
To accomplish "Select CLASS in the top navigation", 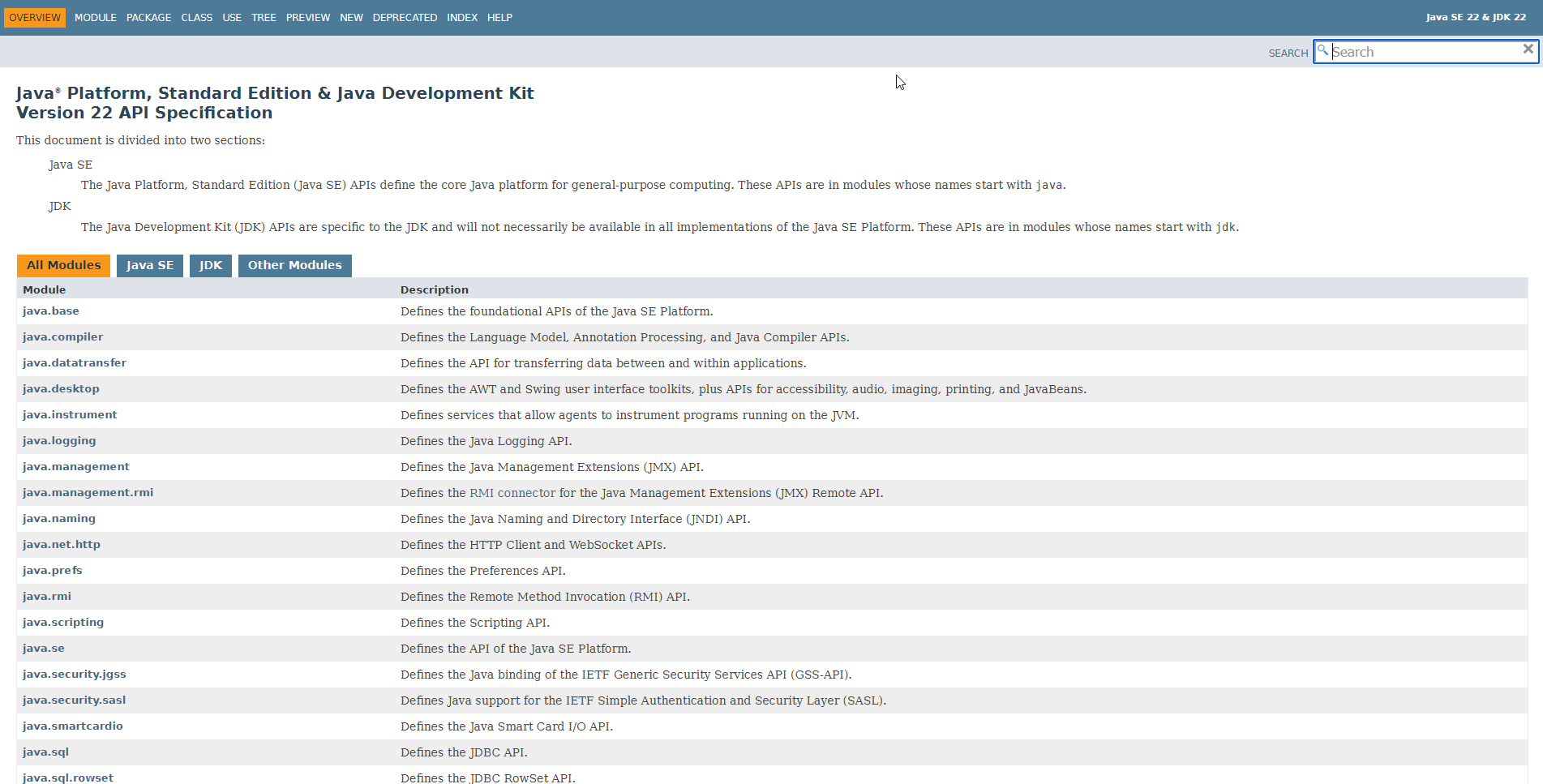I will pos(197,18).
